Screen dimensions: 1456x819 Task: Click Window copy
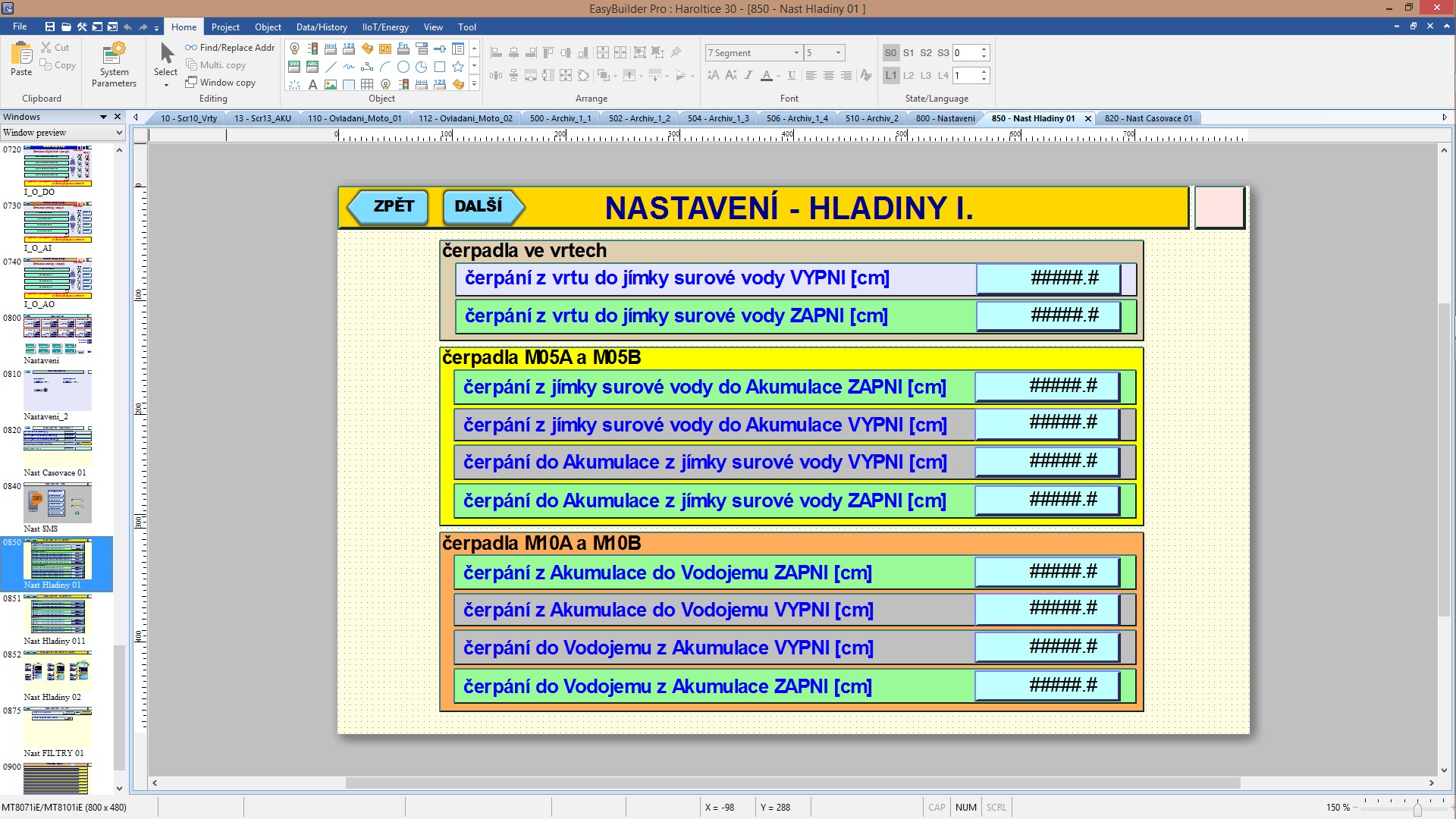pos(221,83)
